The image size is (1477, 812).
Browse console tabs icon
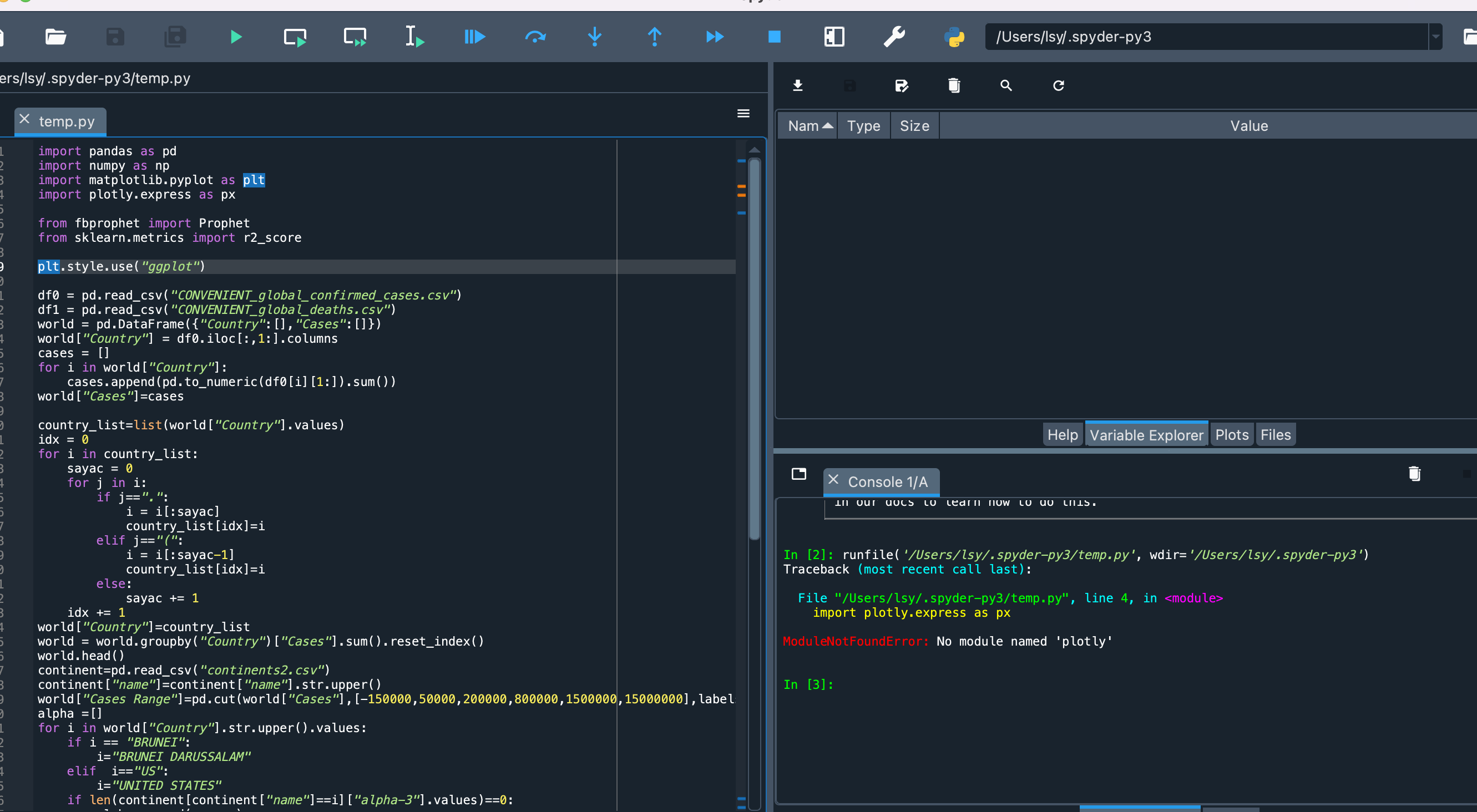tap(799, 474)
